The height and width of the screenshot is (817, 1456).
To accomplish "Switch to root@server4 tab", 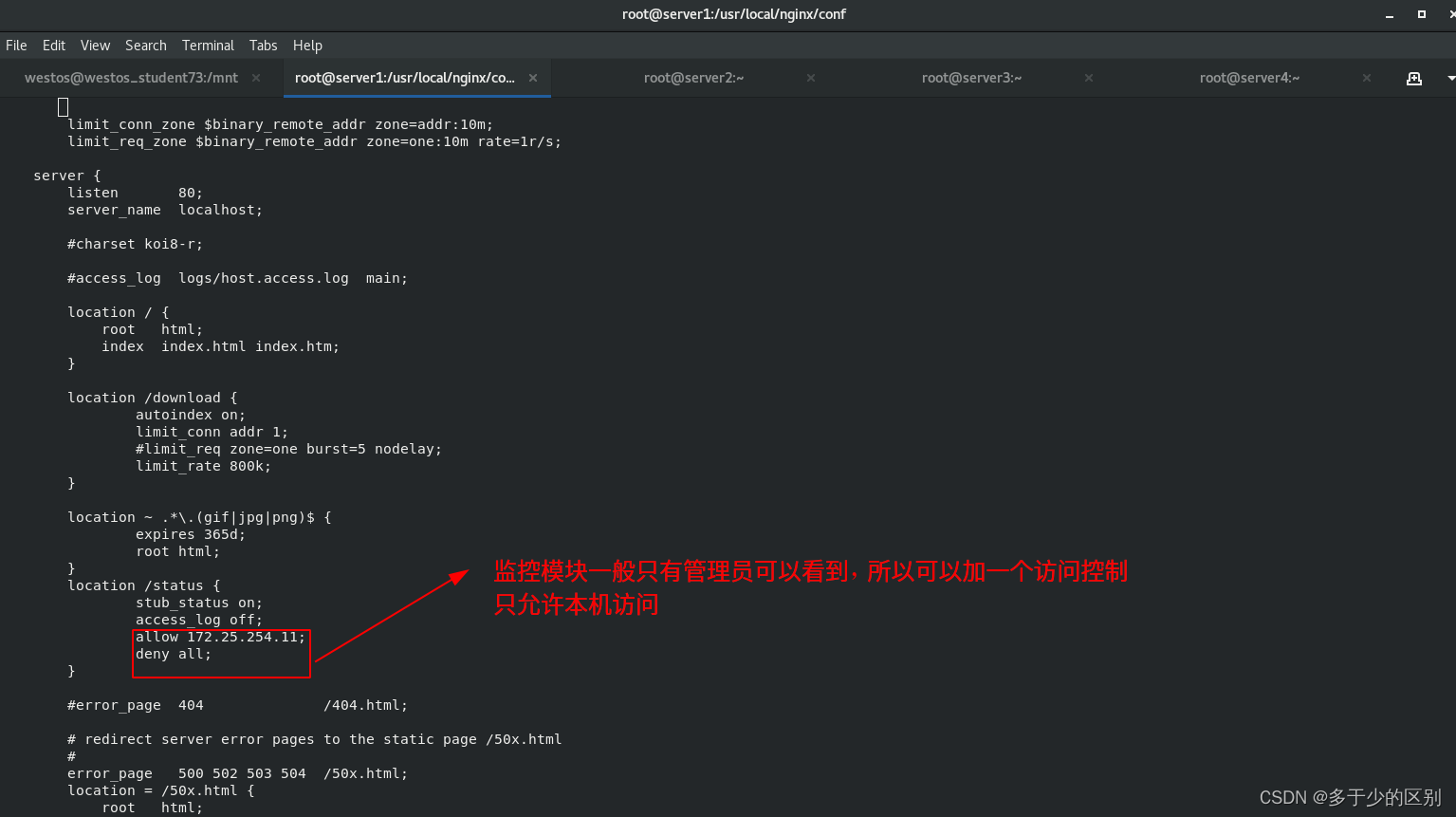I will click(x=1249, y=78).
